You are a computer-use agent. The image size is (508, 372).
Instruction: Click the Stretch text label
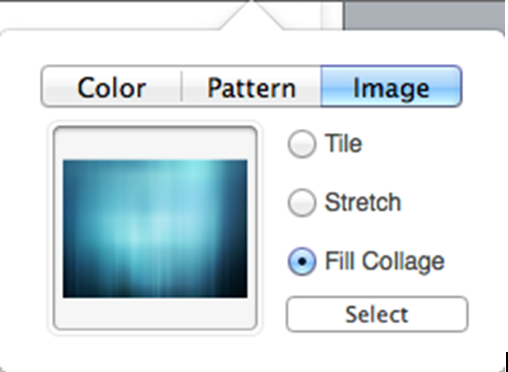coord(363,202)
